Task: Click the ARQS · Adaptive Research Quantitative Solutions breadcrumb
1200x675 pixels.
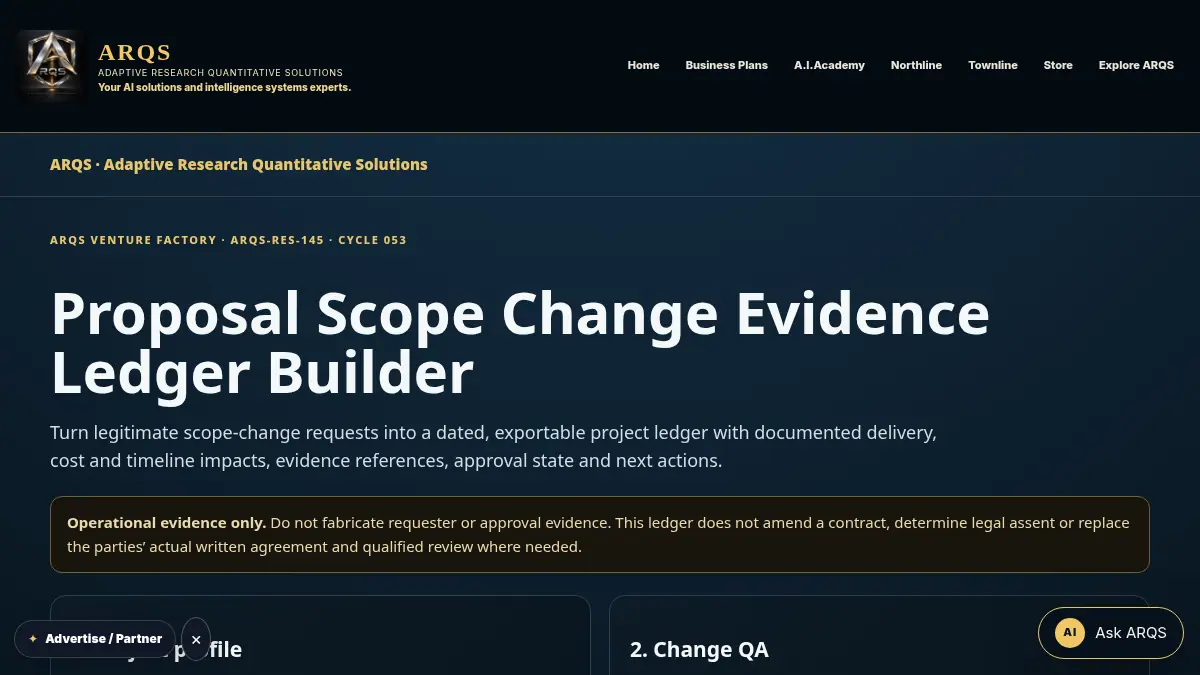Action: pyautogui.click(x=239, y=164)
